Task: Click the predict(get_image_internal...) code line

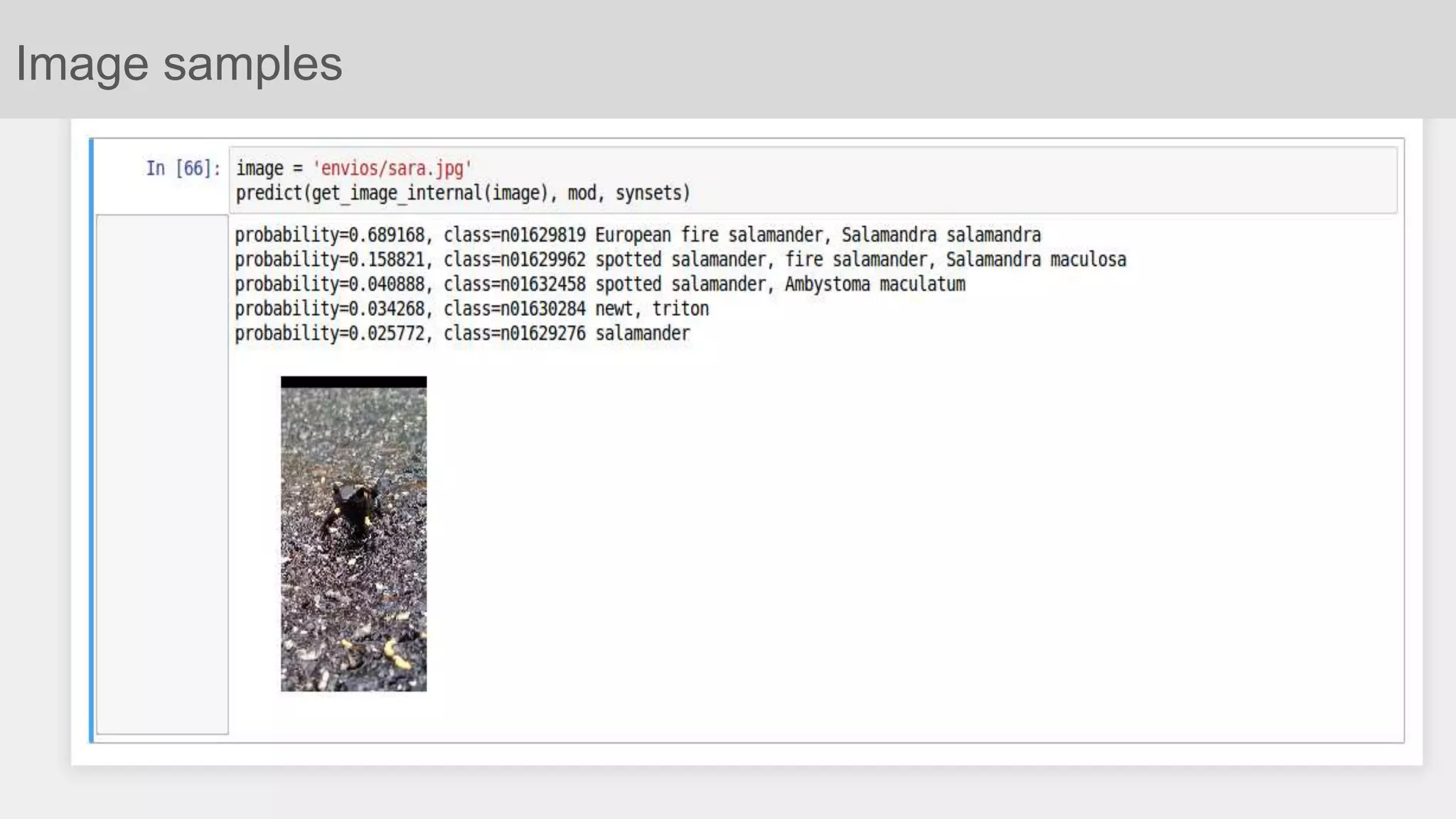Action: (463, 193)
